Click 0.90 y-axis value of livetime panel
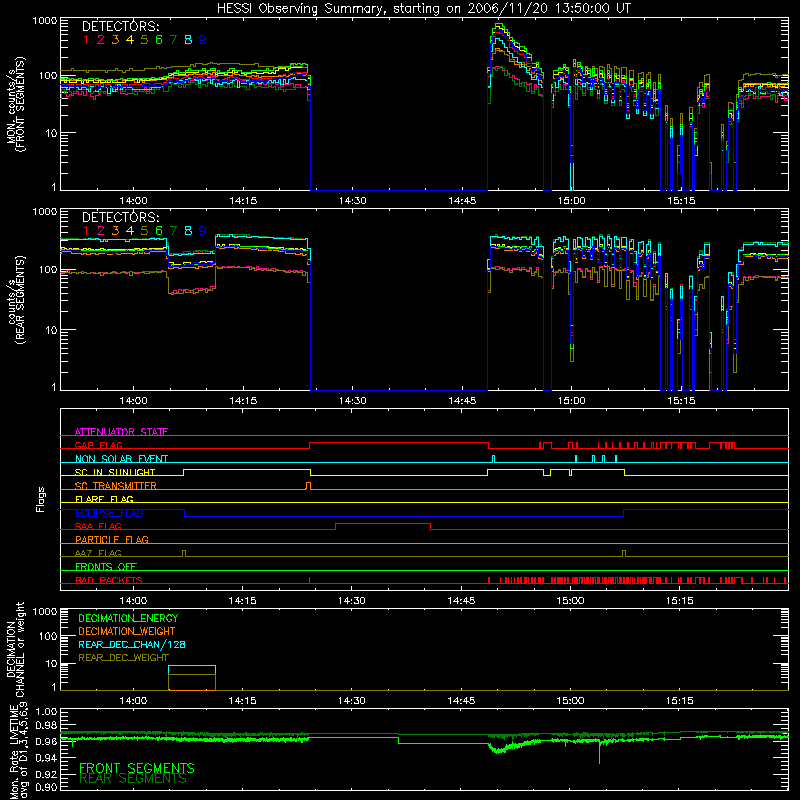Image resolution: width=800 pixels, height=800 pixels. (x=46, y=787)
